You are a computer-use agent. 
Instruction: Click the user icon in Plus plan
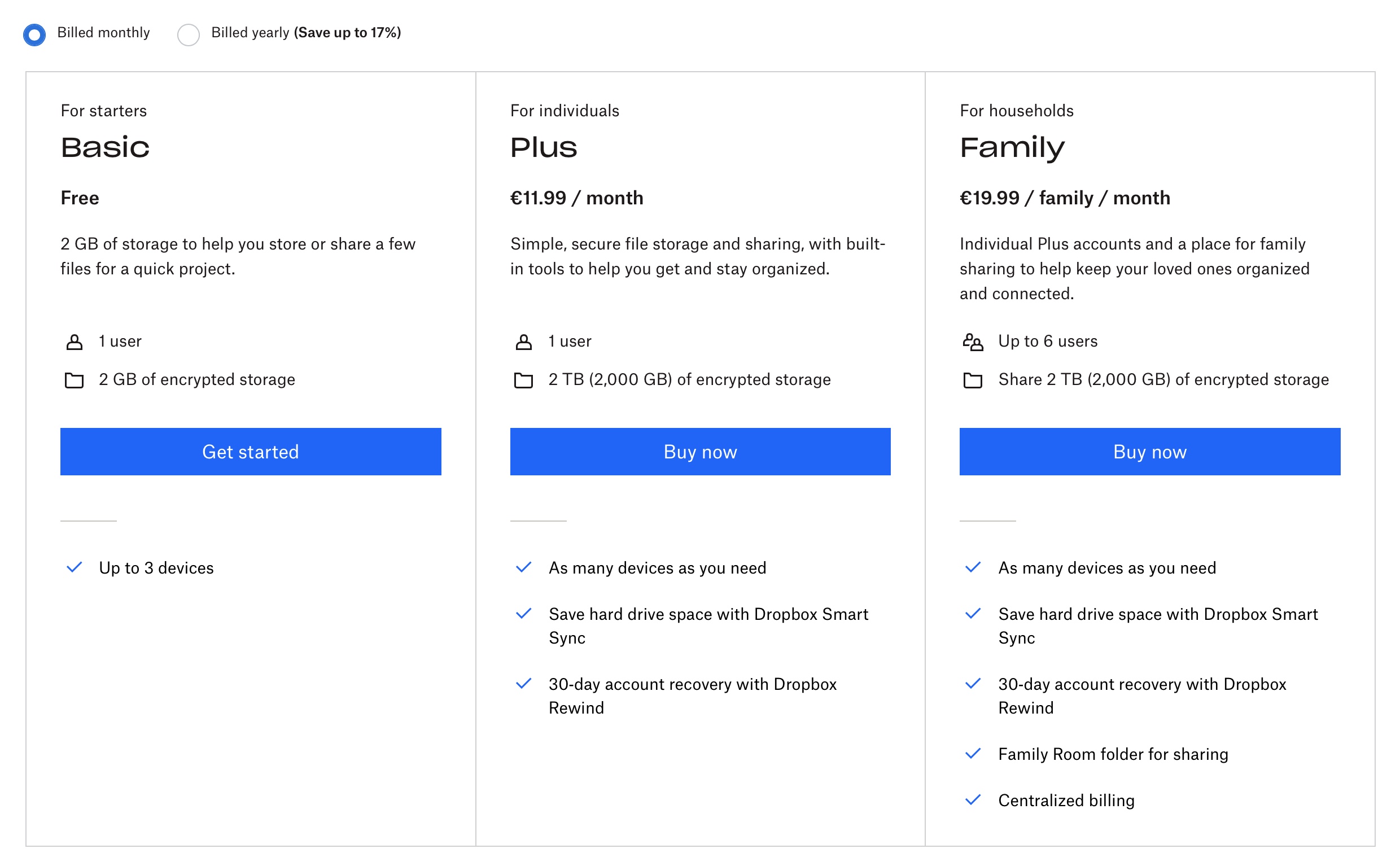523,342
